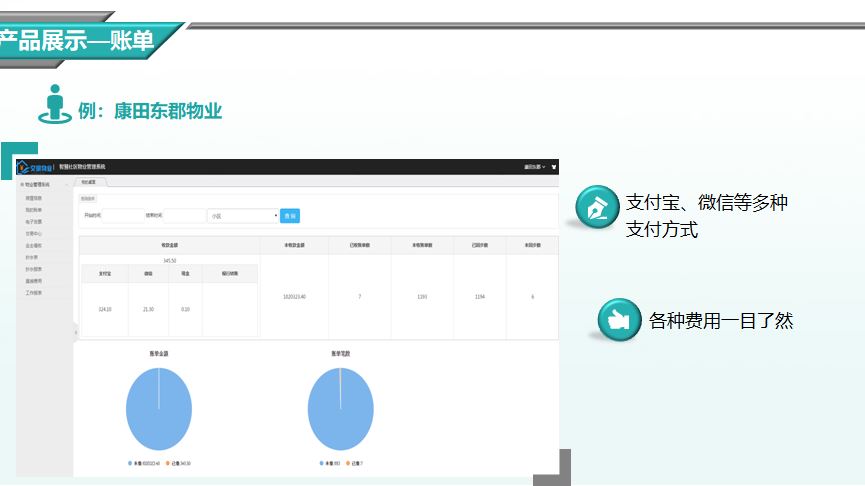Select the open tab above the query panel

click(x=90, y=182)
